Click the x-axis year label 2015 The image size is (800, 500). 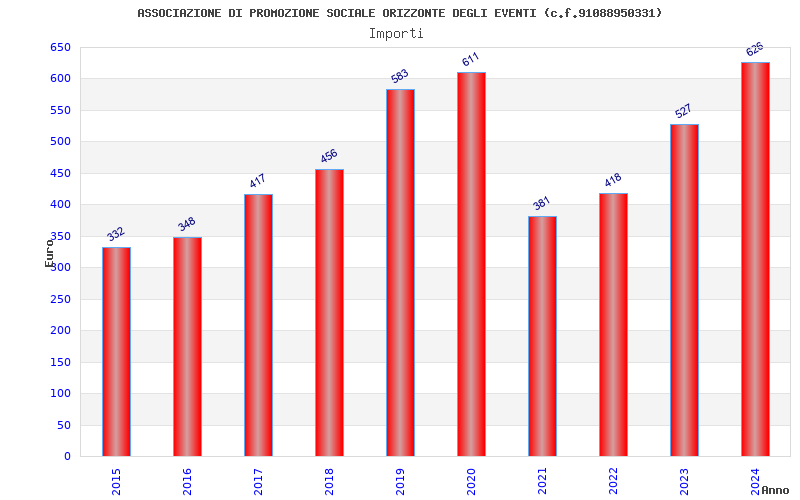pyautogui.click(x=116, y=482)
